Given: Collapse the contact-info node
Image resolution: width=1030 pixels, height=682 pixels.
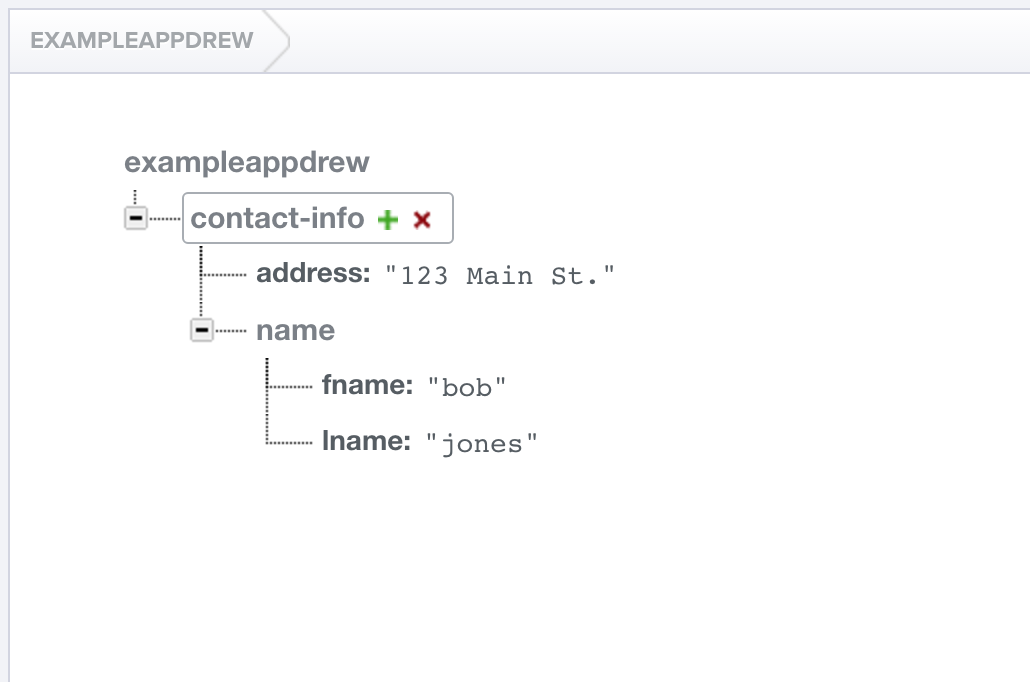Looking at the screenshot, I should coord(136,218).
